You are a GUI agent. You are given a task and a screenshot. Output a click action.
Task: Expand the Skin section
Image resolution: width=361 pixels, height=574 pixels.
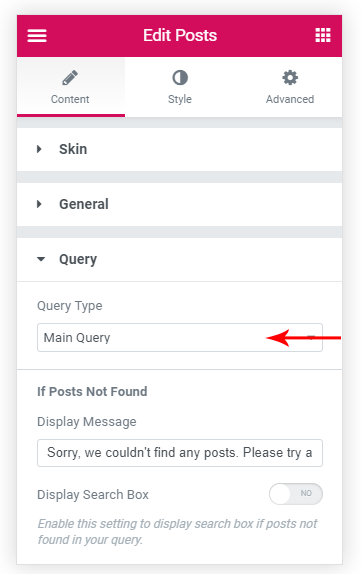coord(179,149)
